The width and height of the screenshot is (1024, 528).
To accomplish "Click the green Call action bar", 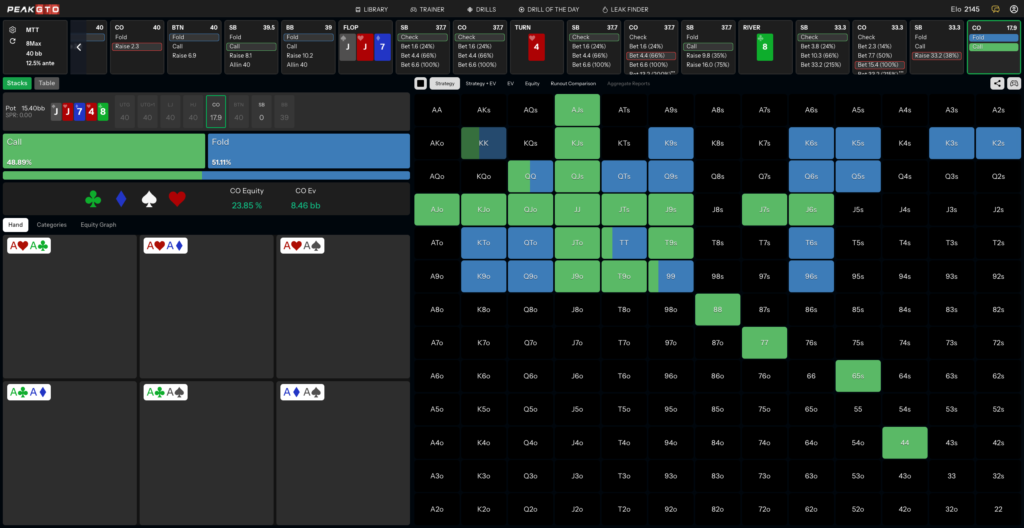I will click(x=104, y=151).
